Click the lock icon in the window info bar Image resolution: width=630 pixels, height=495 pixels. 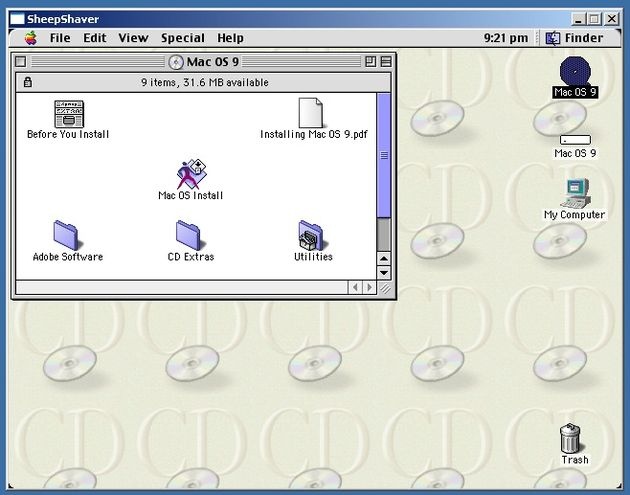pos(27,82)
